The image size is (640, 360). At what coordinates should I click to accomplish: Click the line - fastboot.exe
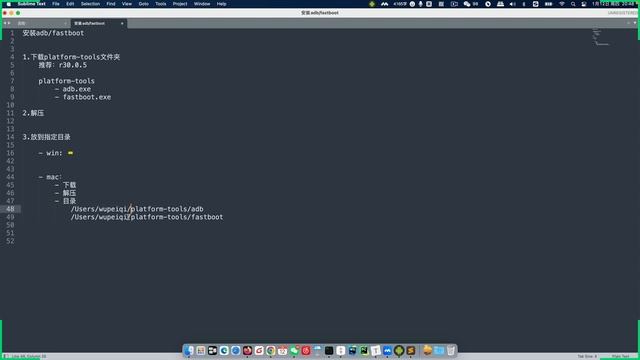point(83,97)
